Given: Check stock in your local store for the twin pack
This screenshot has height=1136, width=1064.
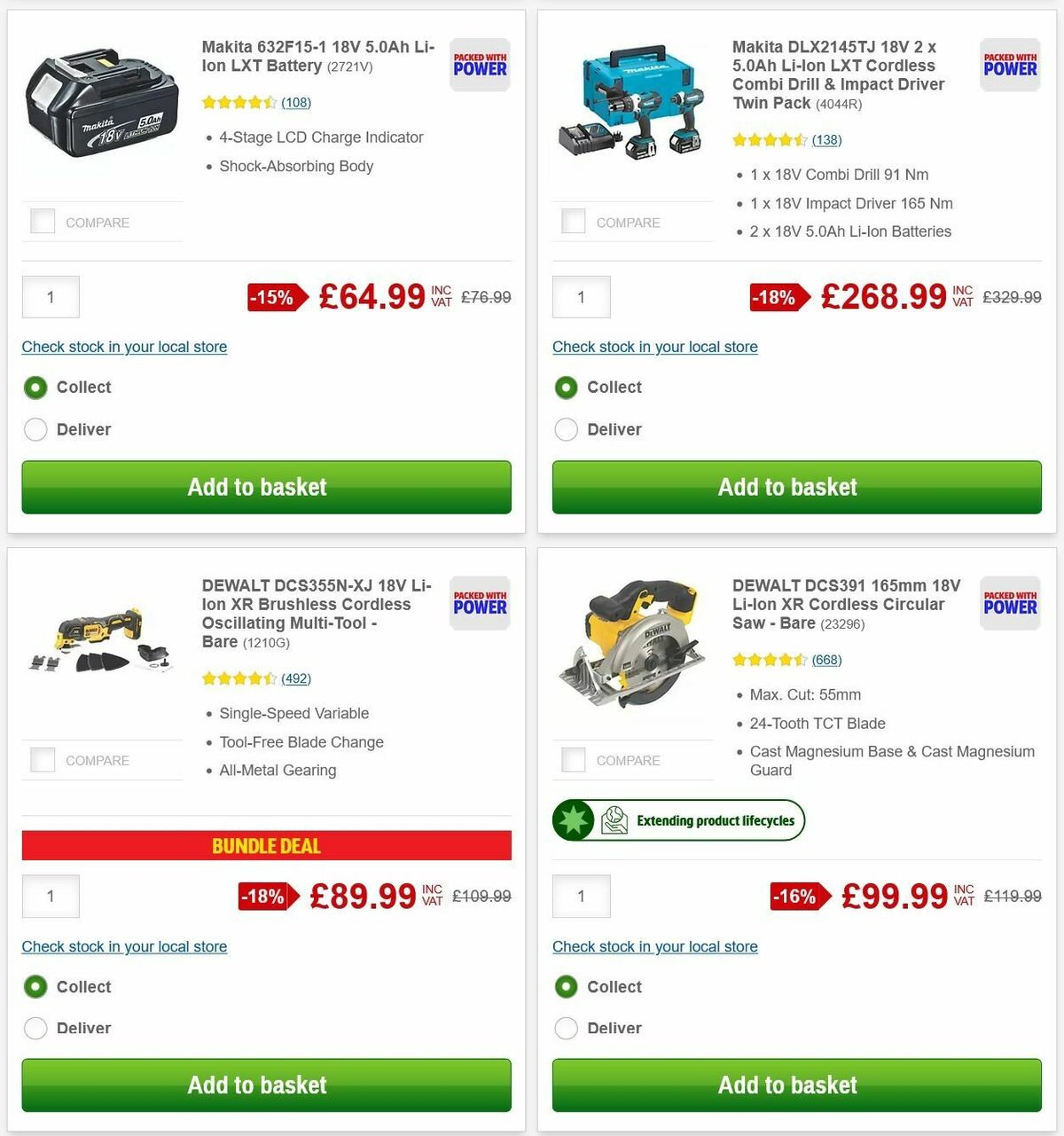Looking at the screenshot, I should 654,347.
